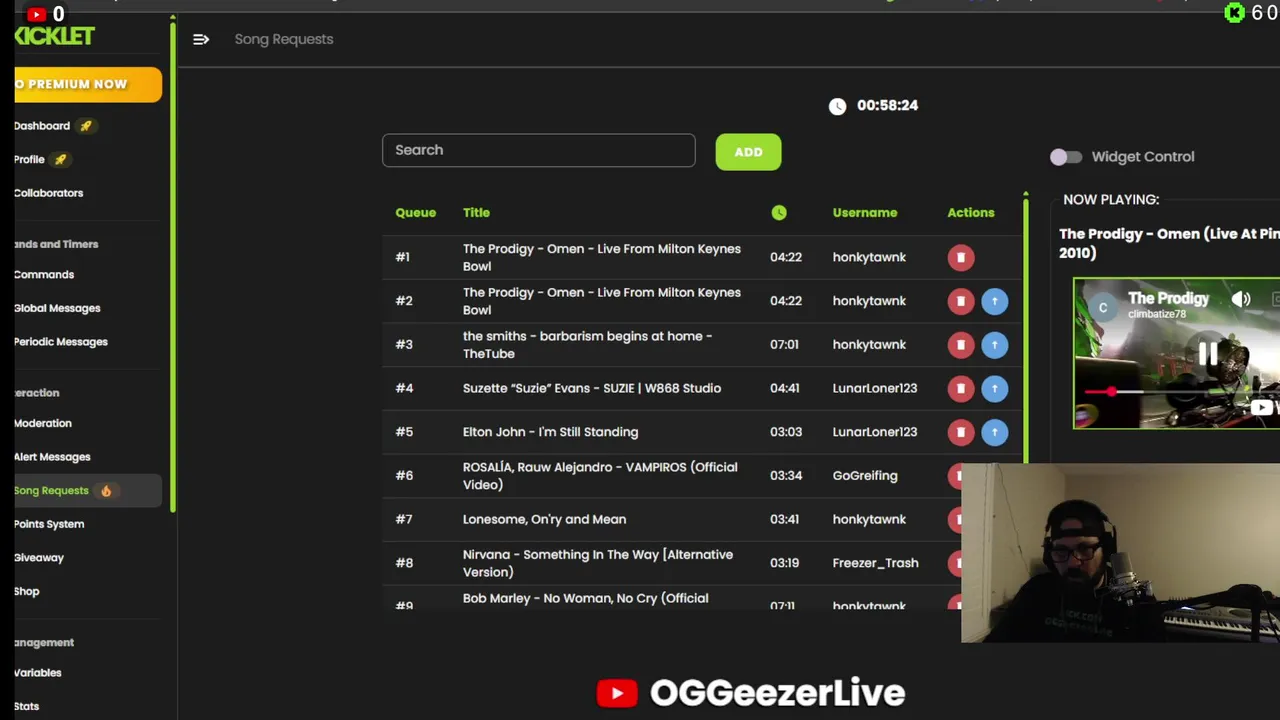Screen dimensions: 1280x720
Task: Click the Now Playing song title text
Action: tap(1169, 243)
